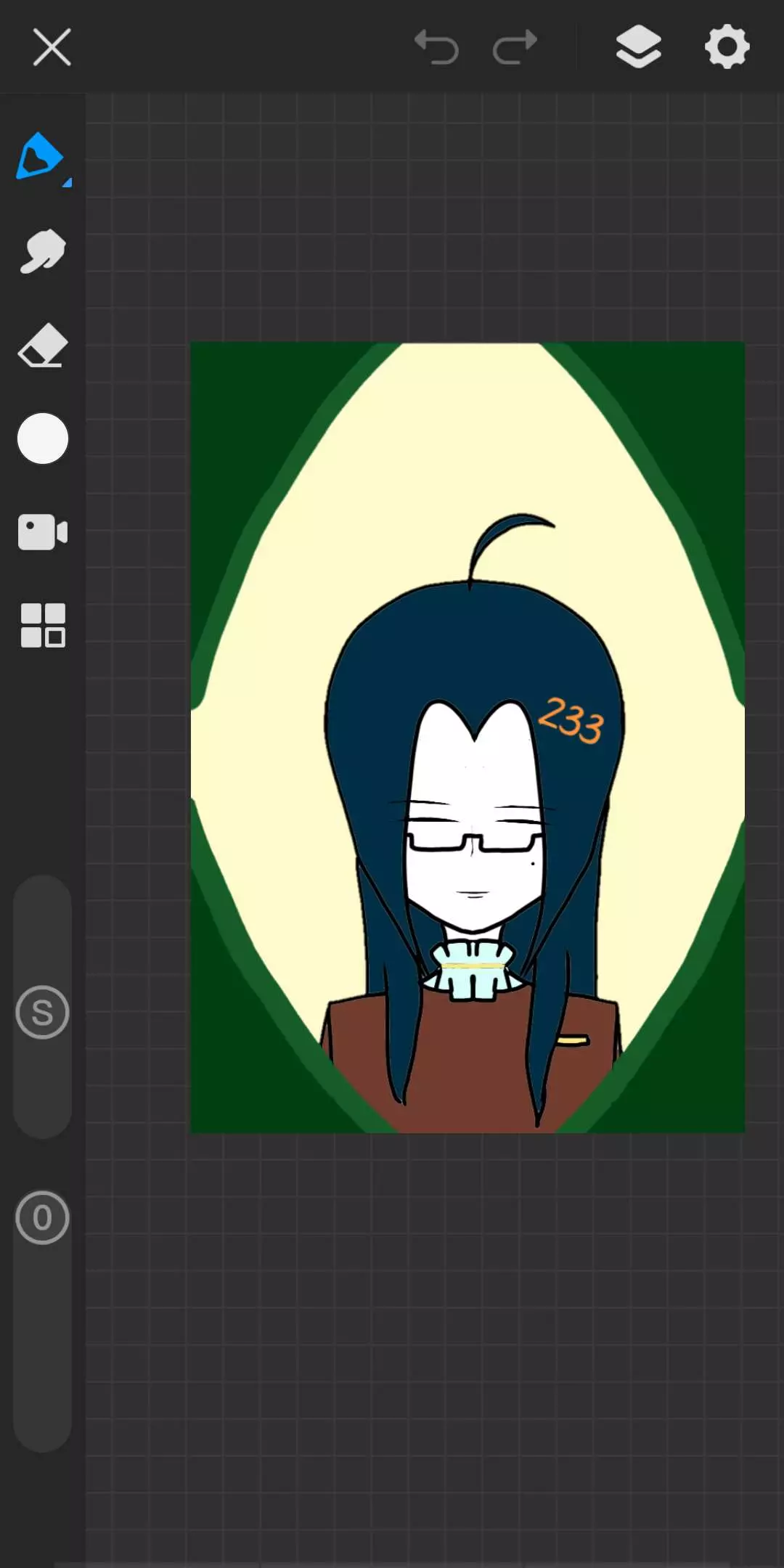Open the white color picker circle
Viewport: 784px width, 1568px height.
[43, 438]
